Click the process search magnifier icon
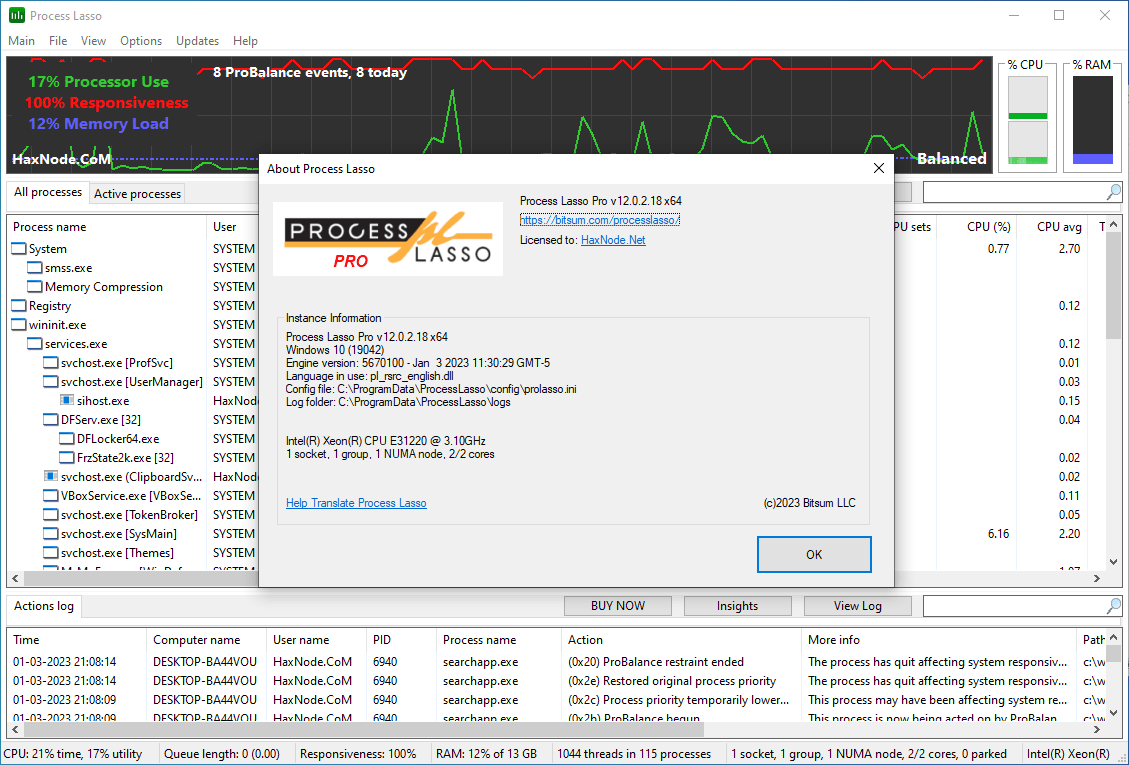Image resolution: width=1129 pixels, height=765 pixels. pos(1113,192)
